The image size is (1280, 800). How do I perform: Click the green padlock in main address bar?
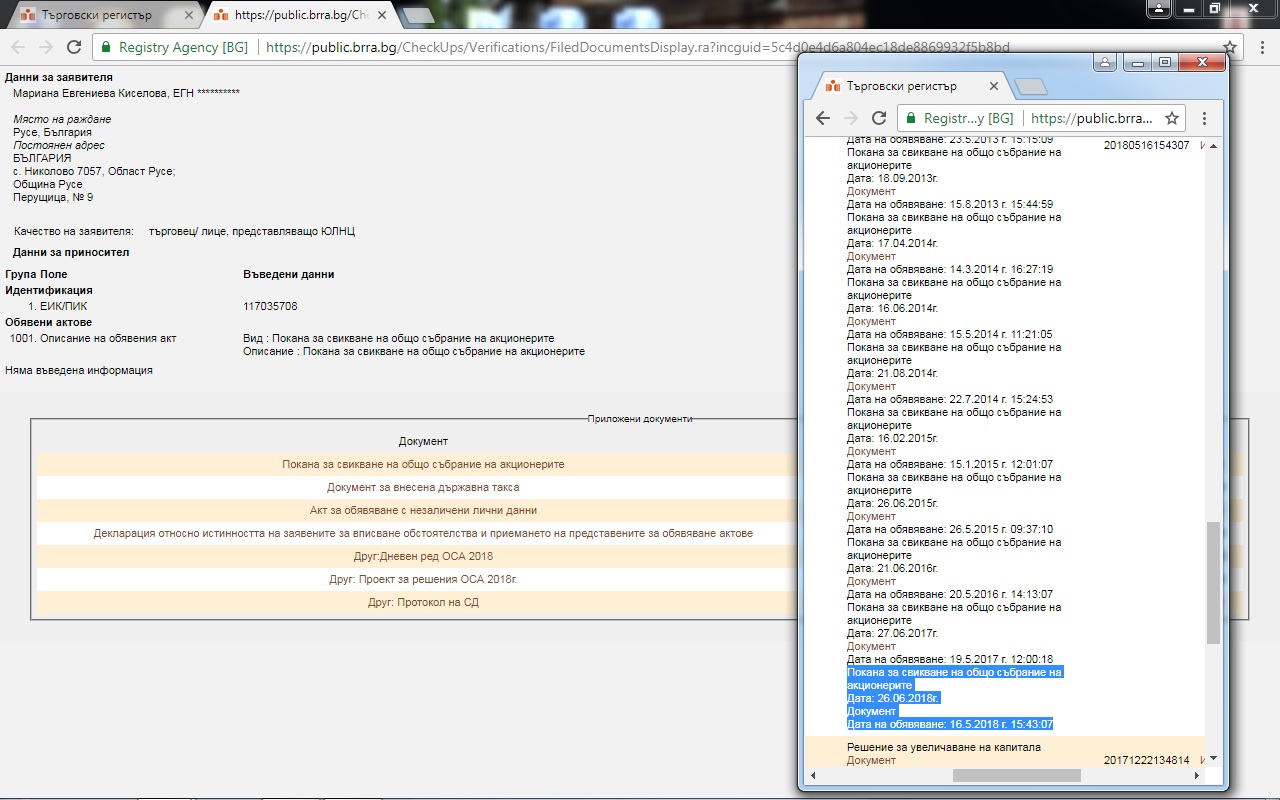click(105, 47)
